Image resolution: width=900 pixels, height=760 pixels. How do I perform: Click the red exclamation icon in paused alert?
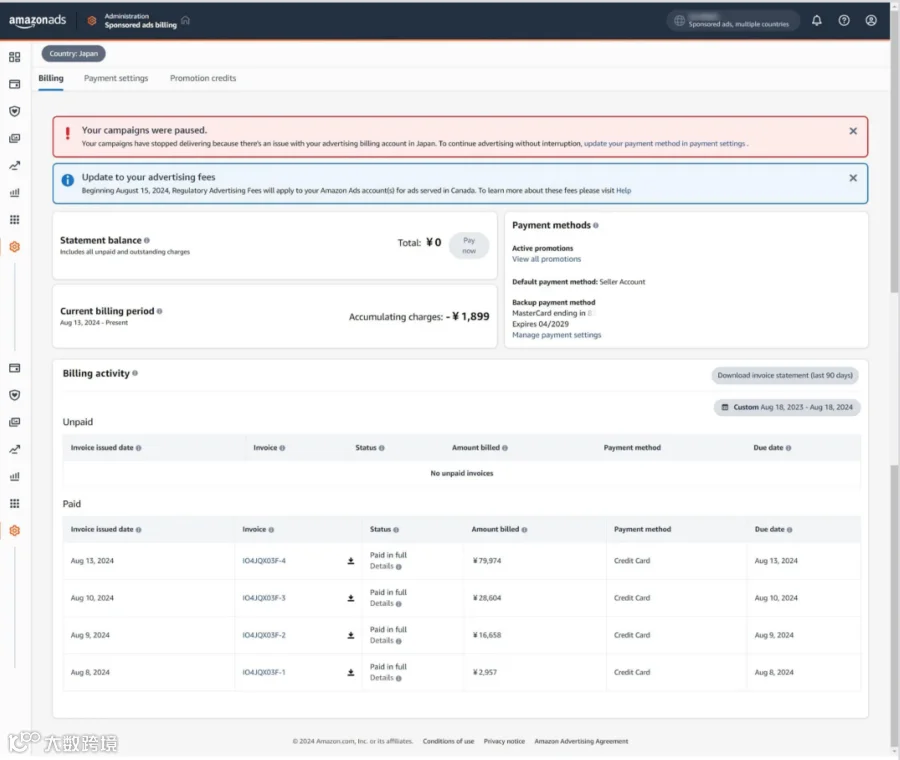click(67, 134)
